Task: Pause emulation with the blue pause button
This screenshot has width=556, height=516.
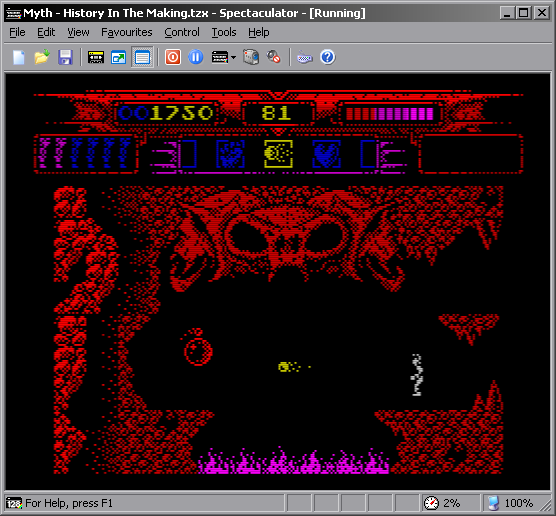Action: [x=195, y=57]
